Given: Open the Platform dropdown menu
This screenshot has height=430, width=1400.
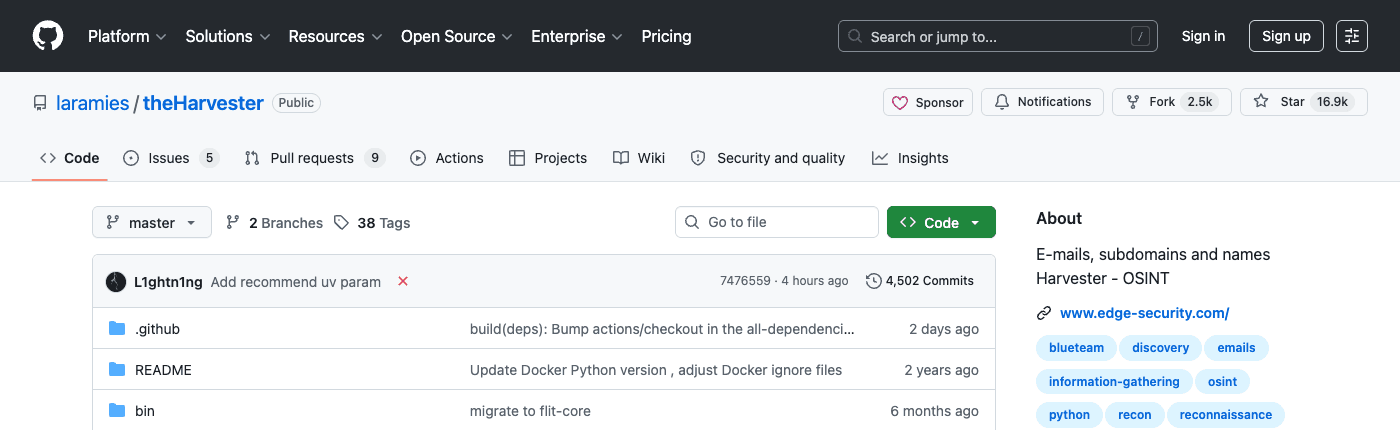Looking at the screenshot, I should click(128, 36).
